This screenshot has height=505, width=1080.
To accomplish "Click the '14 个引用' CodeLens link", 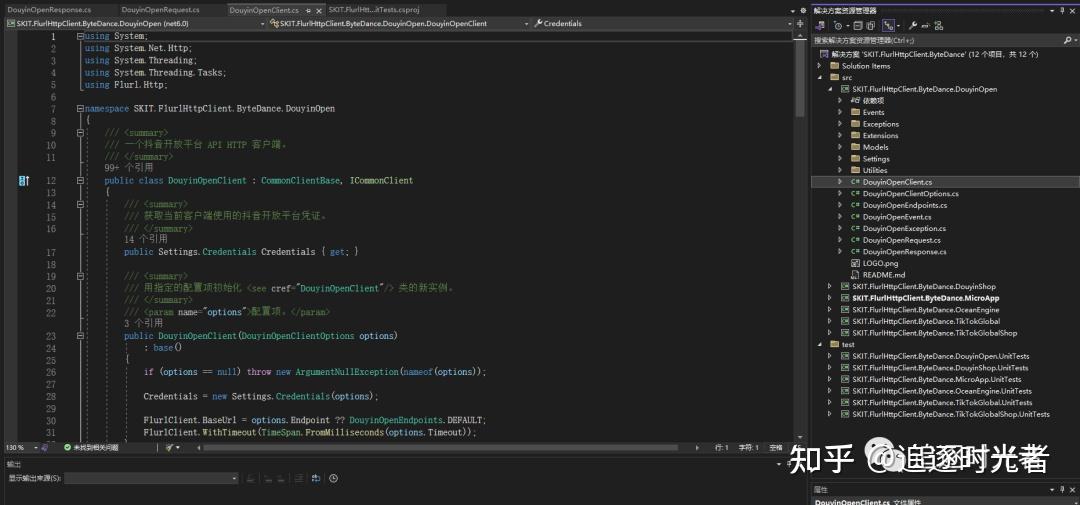I will pos(145,240).
